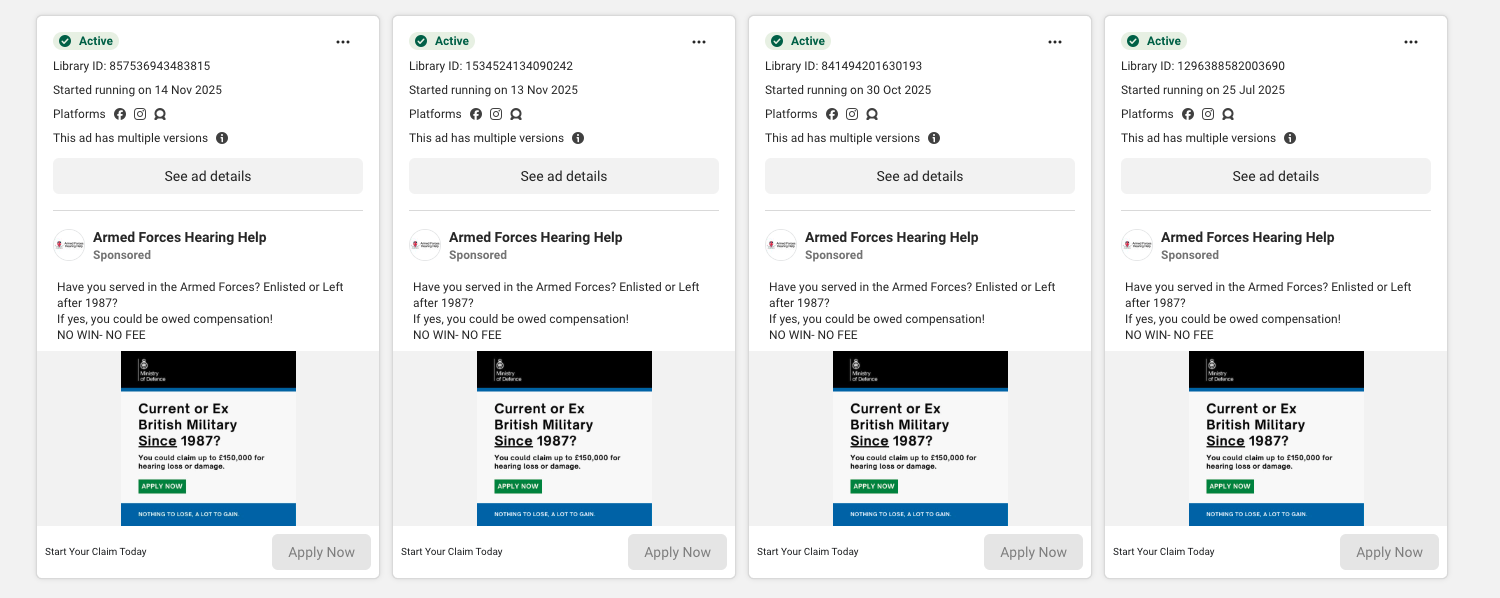Click Armed Forces Hearing Help advertiser name
This screenshot has width=1500, height=598.
[179, 237]
